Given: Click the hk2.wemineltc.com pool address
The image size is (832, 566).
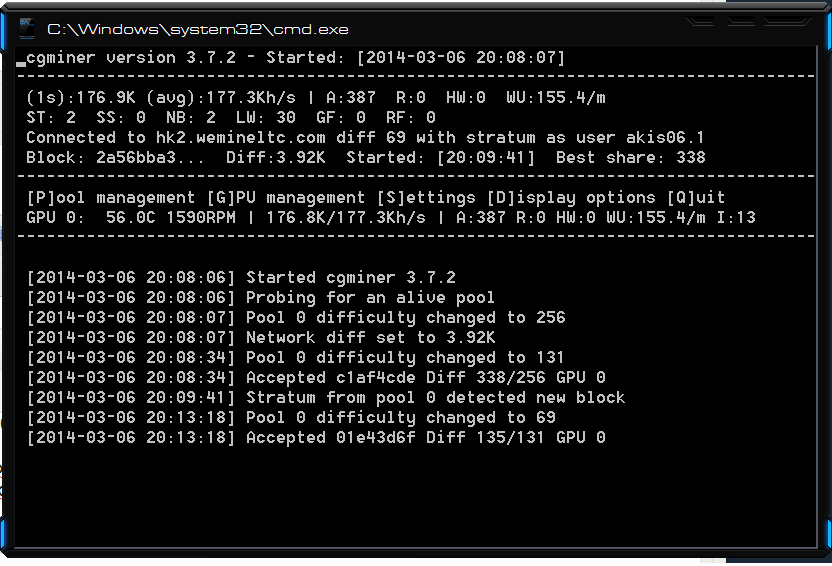Looking at the screenshot, I should (x=240, y=137).
